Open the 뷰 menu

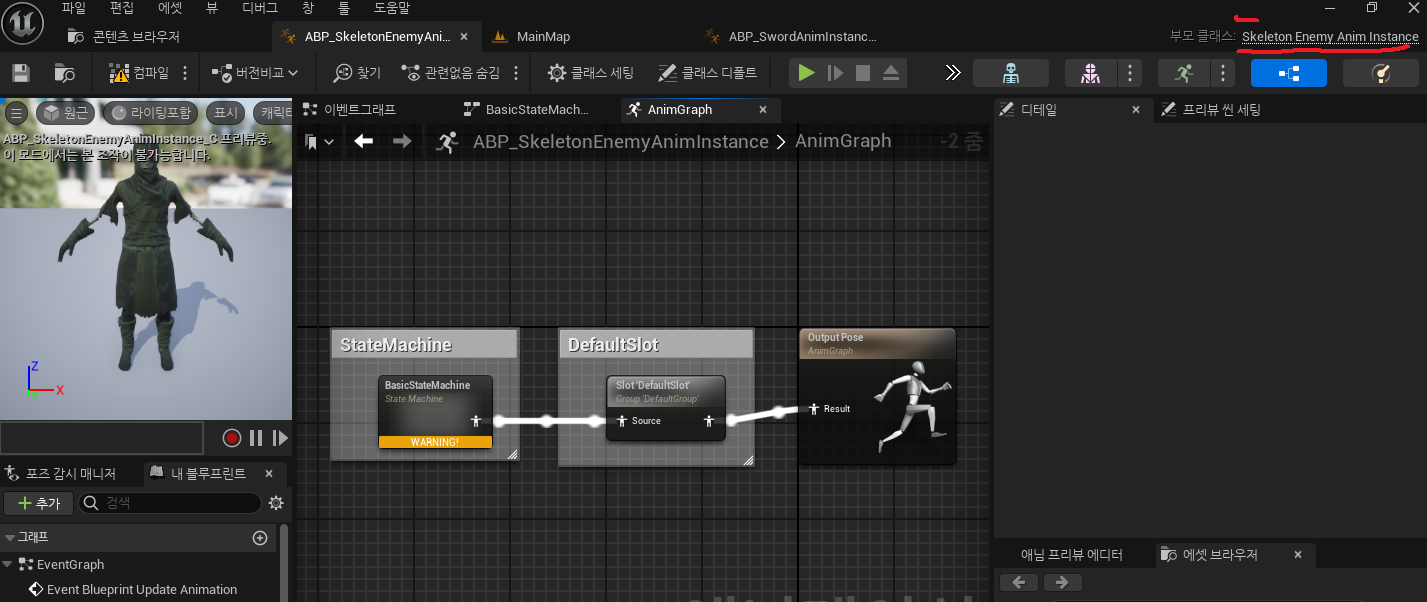pyautogui.click(x=212, y=8)
